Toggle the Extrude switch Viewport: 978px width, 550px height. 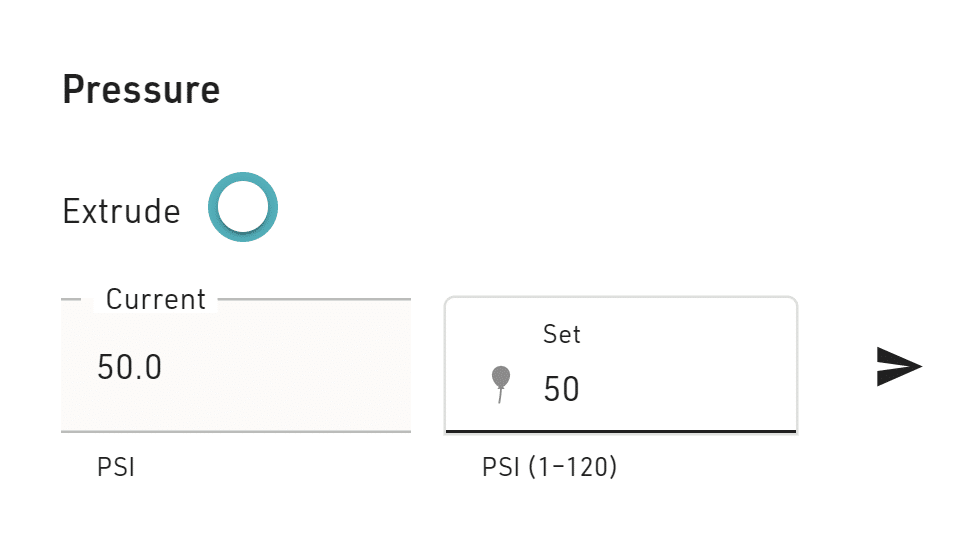pyautogui.click(x=242, y=208)
